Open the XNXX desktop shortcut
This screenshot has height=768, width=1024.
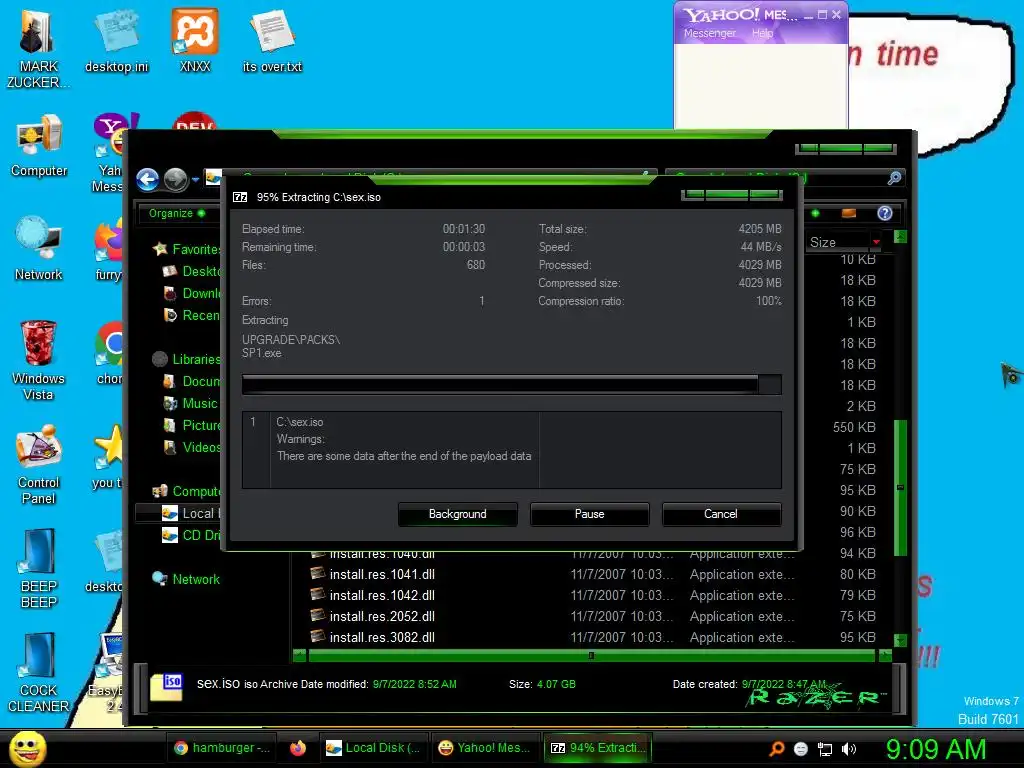click(195, 41)
